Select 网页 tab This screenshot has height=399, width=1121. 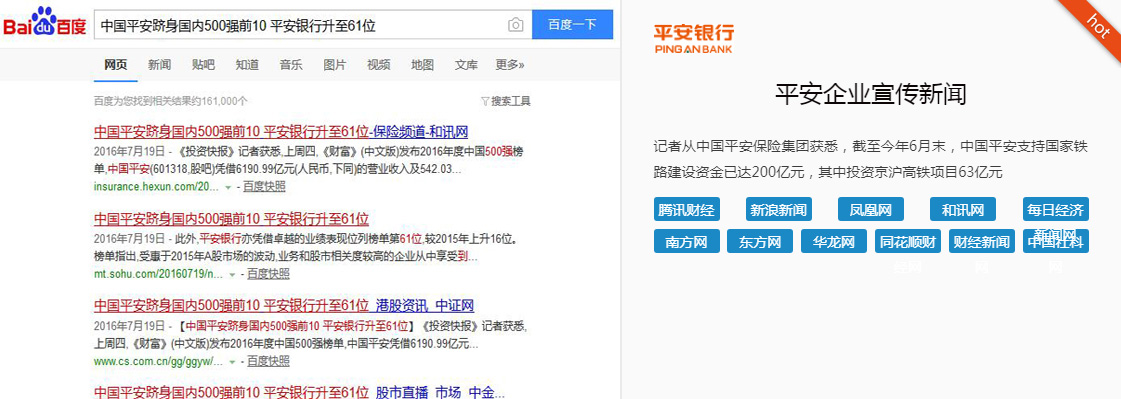click(116, 64)
